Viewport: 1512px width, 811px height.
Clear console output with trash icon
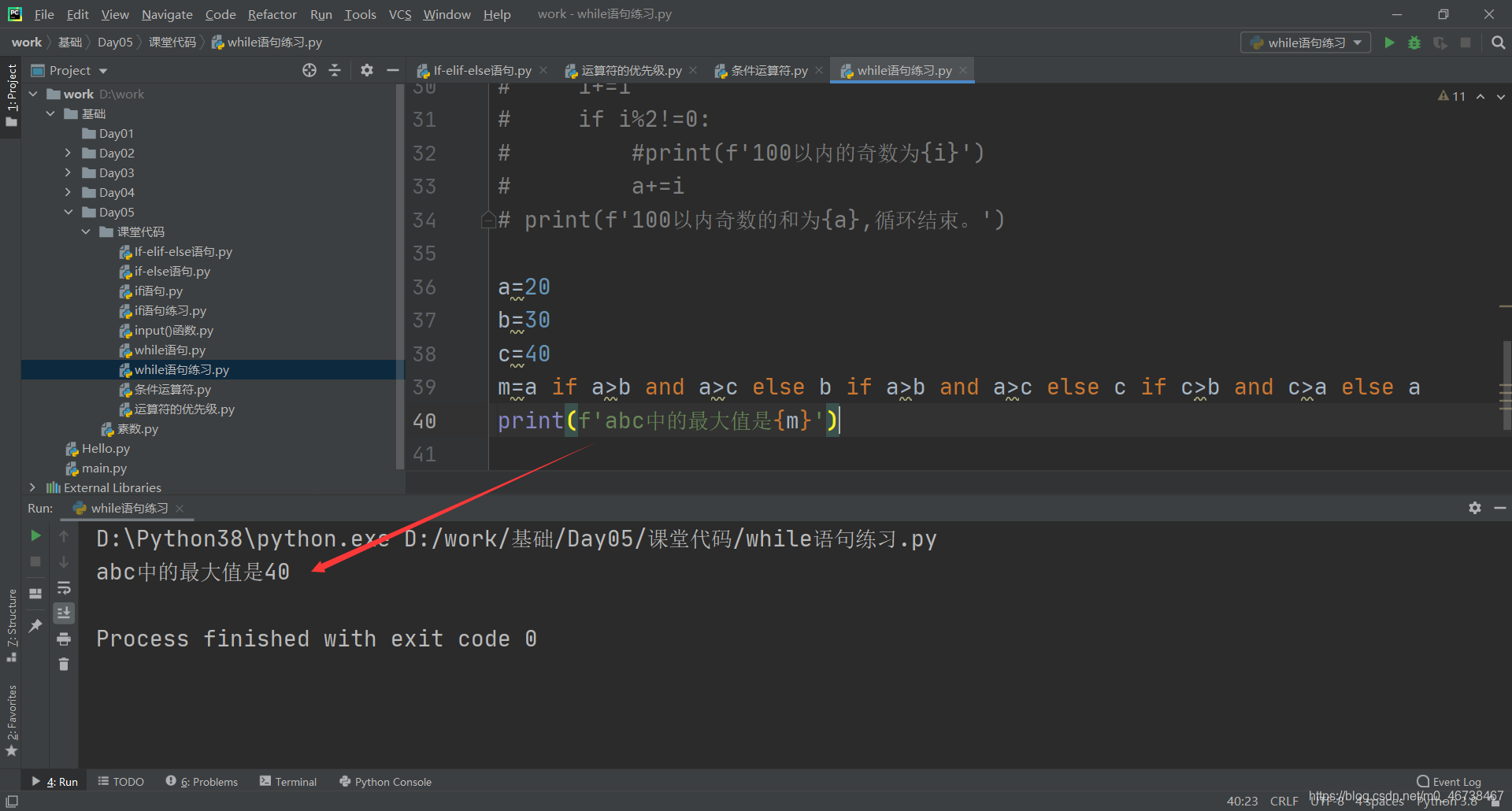[64, 665]
